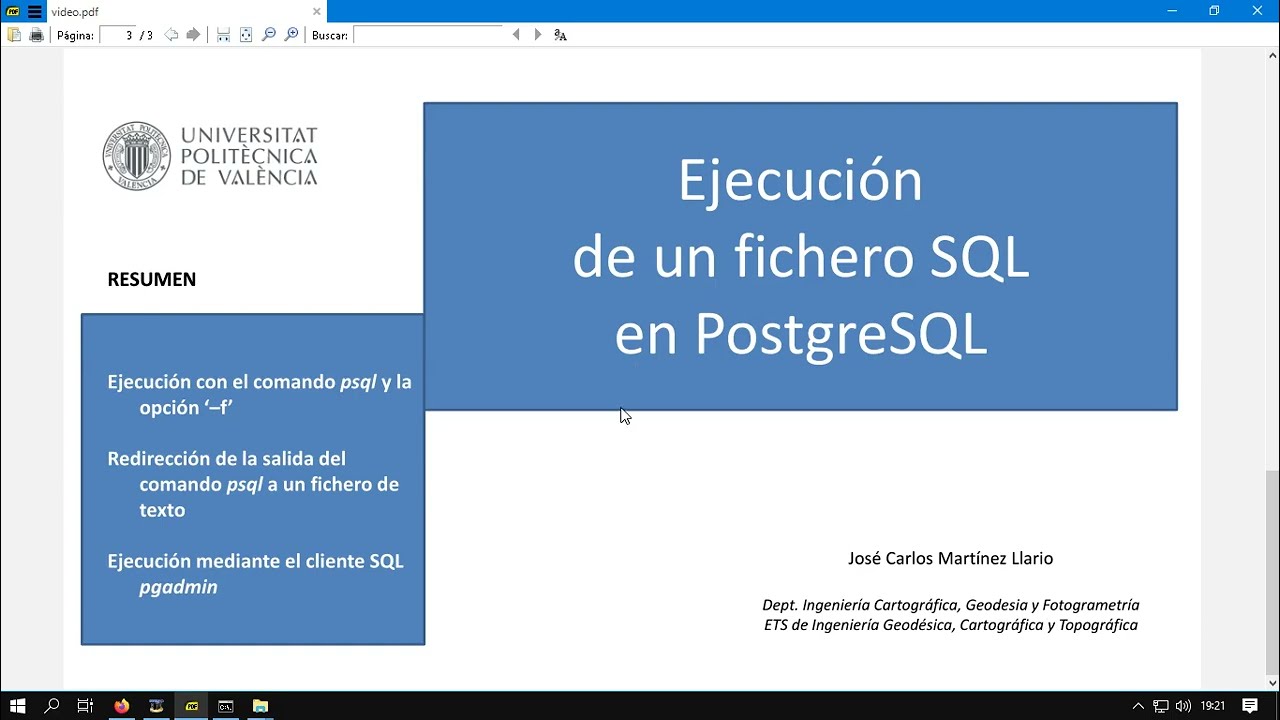Click the page number input field
Viewport: 1280px width, 720px height.
(117, 35)
